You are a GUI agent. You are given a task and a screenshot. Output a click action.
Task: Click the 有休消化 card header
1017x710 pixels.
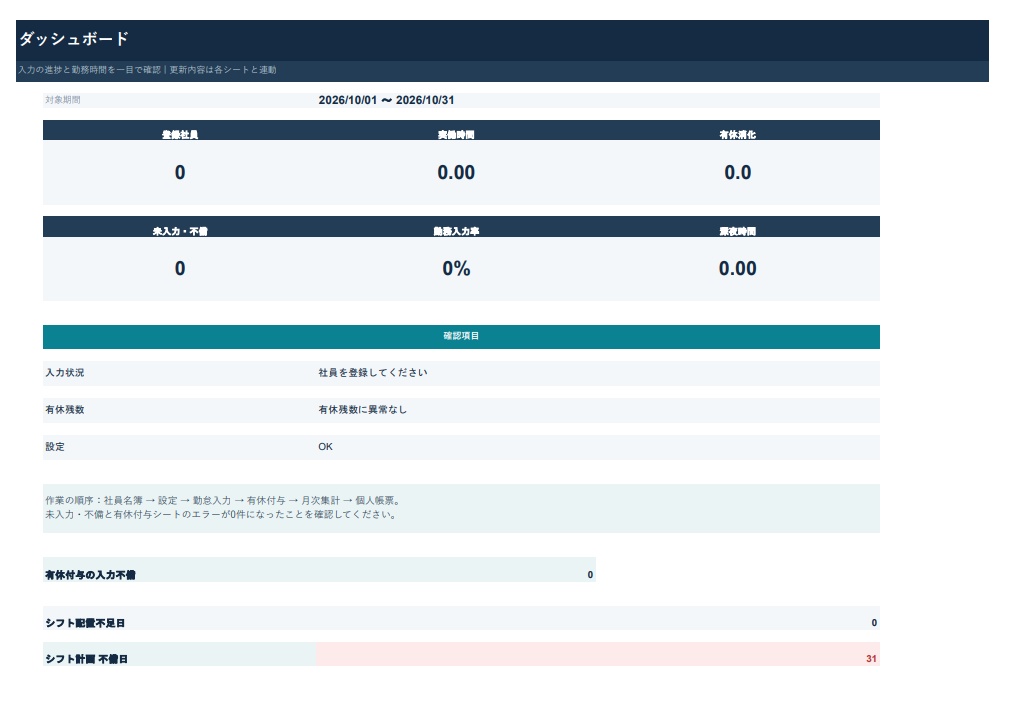click(x=737, y=135)
